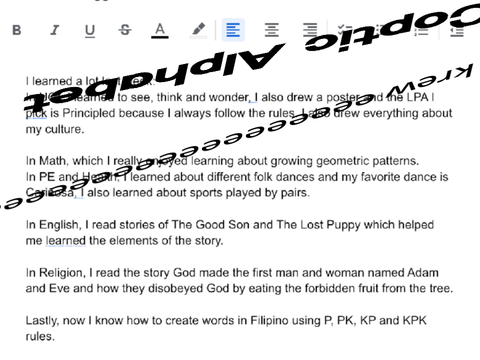Toggle bold formatting
This screenshot has height=360, width=480.
tap(17, 30)
